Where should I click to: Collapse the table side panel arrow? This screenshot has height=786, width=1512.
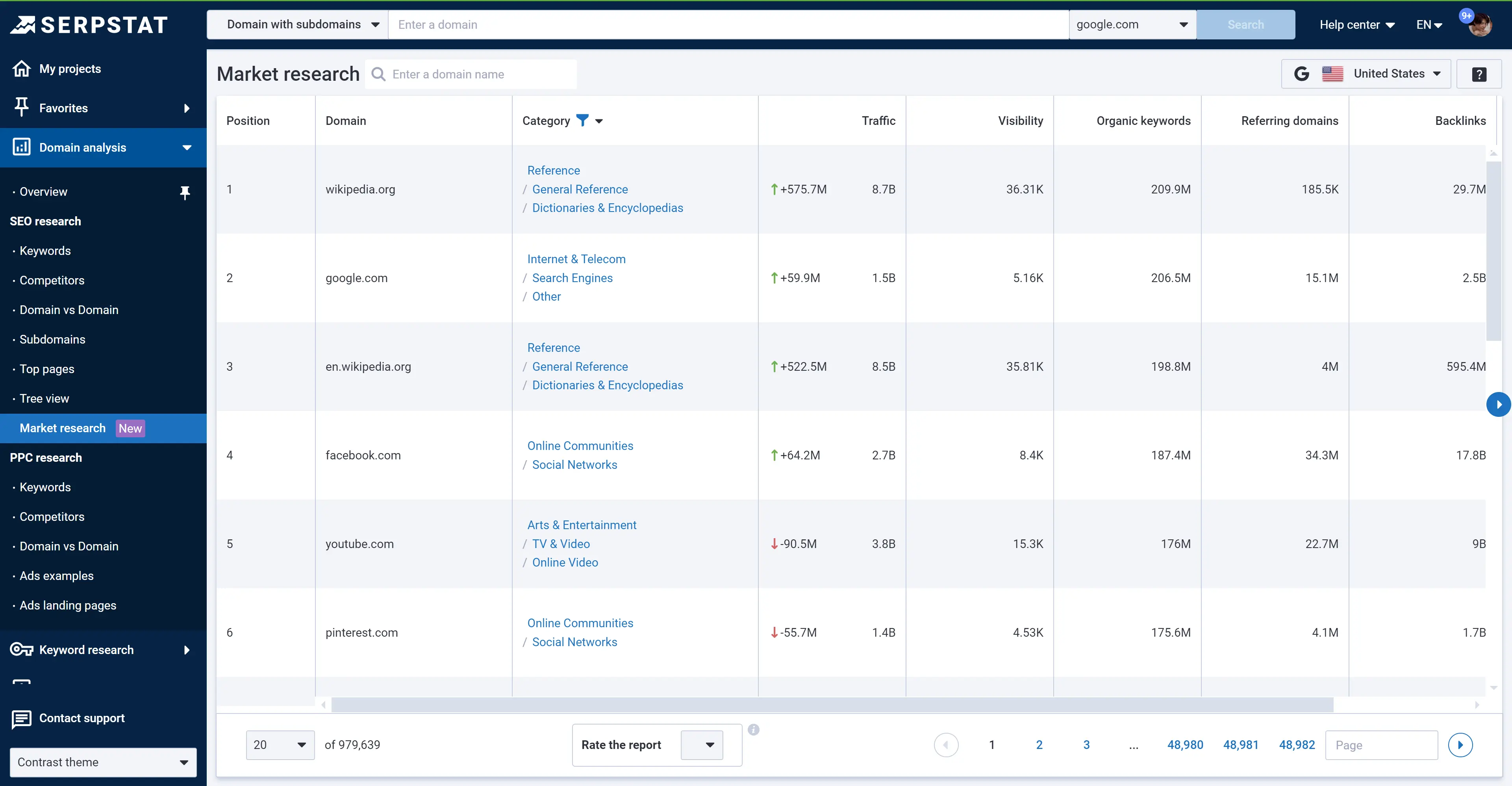pyautogui.click(x=1499, y=404)
